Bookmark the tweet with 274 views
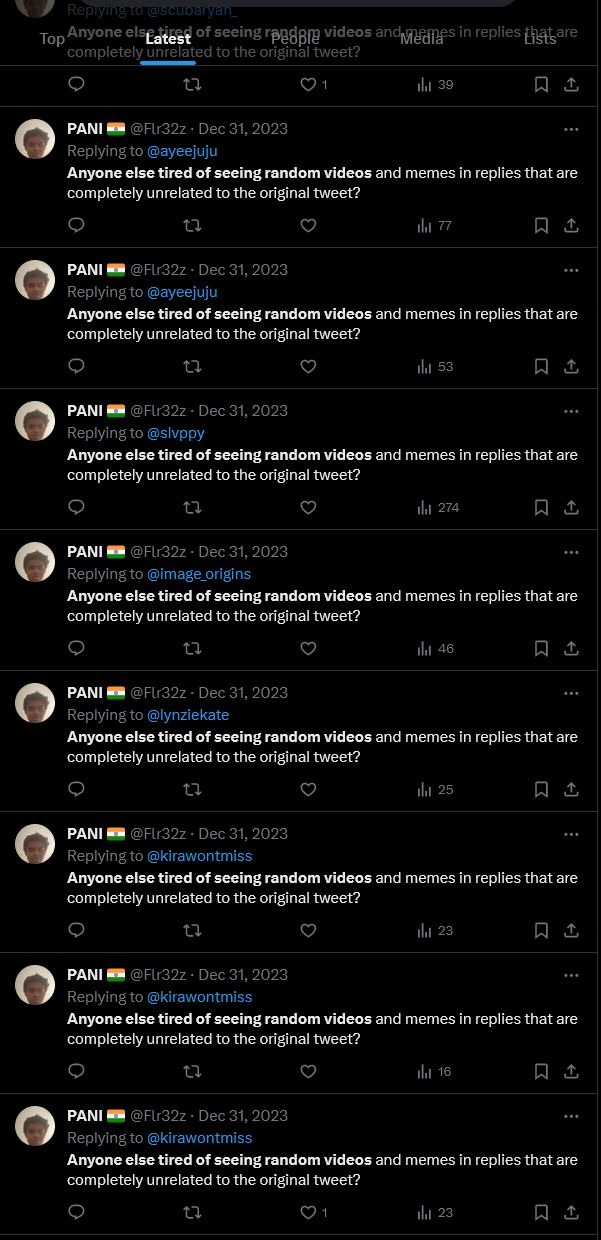The image size is (601, 1240). click(541, 508)
